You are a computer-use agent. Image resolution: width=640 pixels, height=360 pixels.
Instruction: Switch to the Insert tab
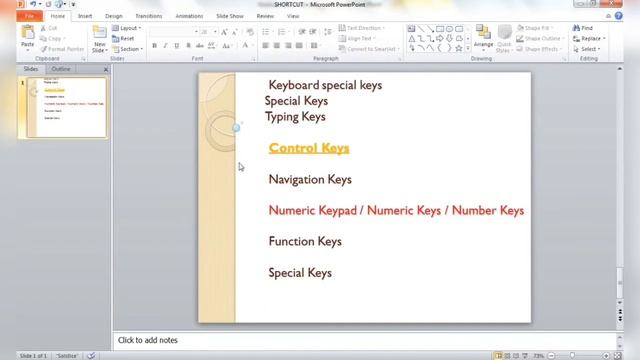(x=85, y=16)
